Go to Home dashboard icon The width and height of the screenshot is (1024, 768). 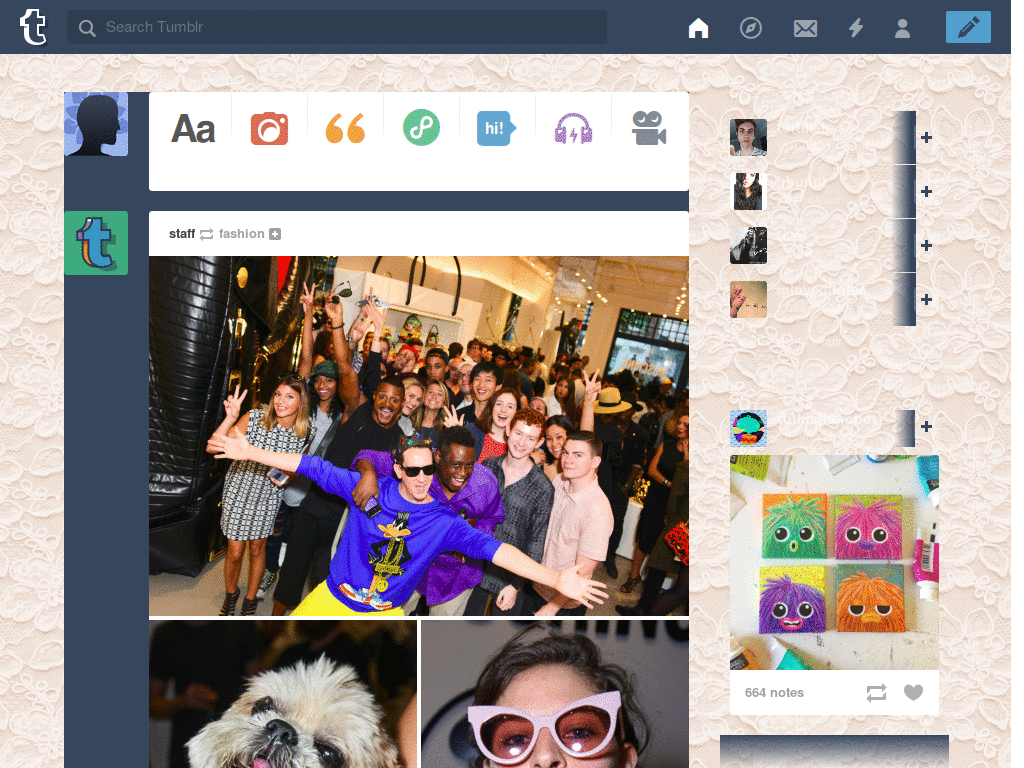click(x=698, y=27)
